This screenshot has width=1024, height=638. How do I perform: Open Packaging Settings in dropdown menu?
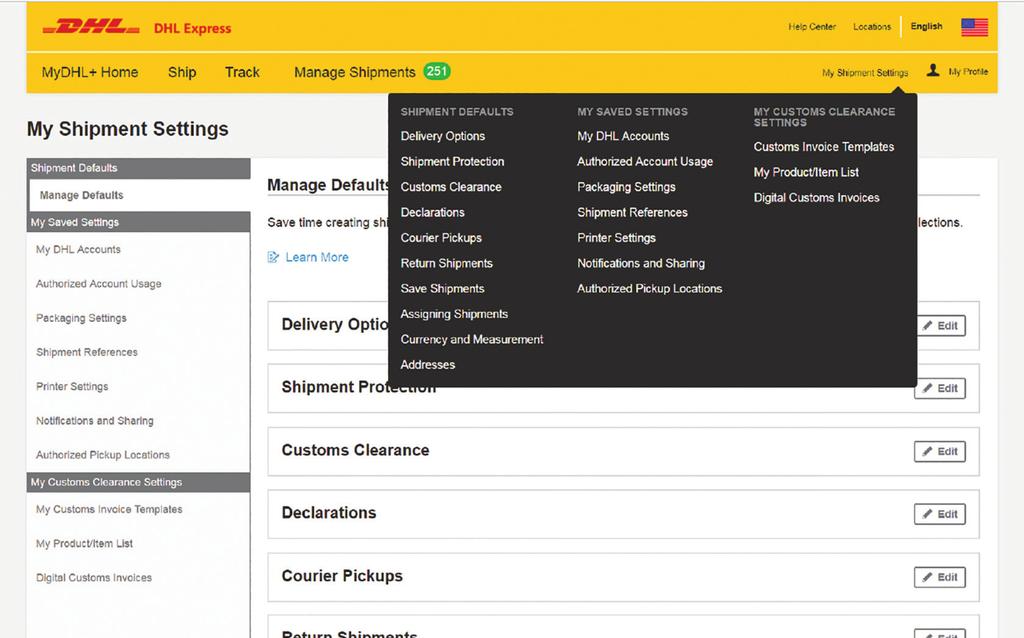(x=626, y=187)
